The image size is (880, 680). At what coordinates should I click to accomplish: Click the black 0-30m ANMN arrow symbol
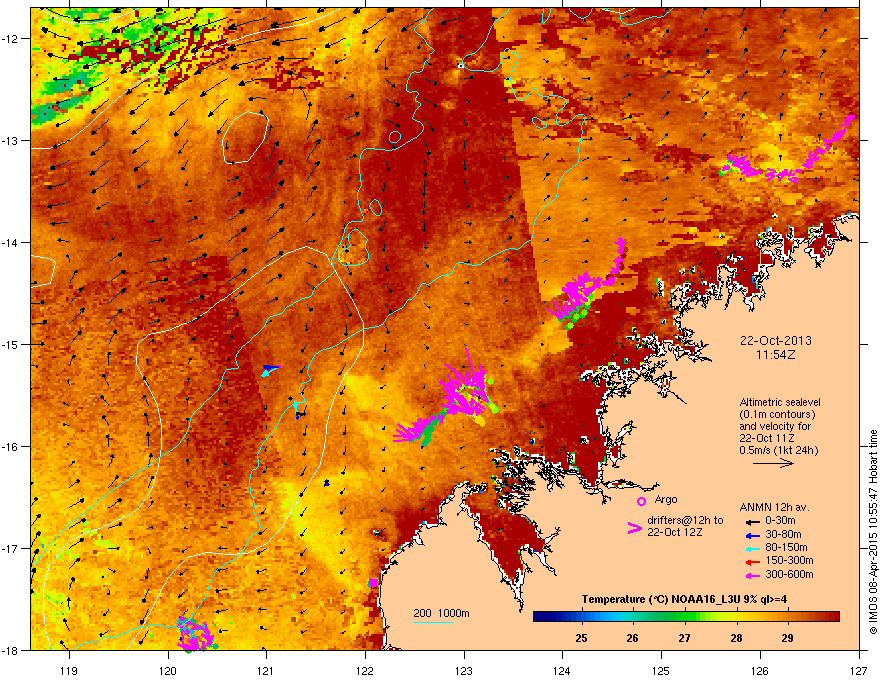tap(753, 521)
